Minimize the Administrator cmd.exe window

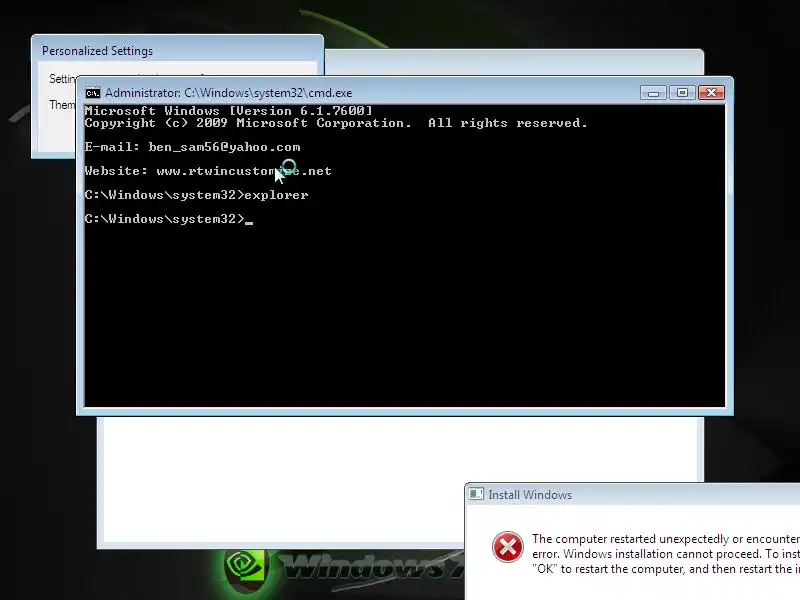[653, 93]
